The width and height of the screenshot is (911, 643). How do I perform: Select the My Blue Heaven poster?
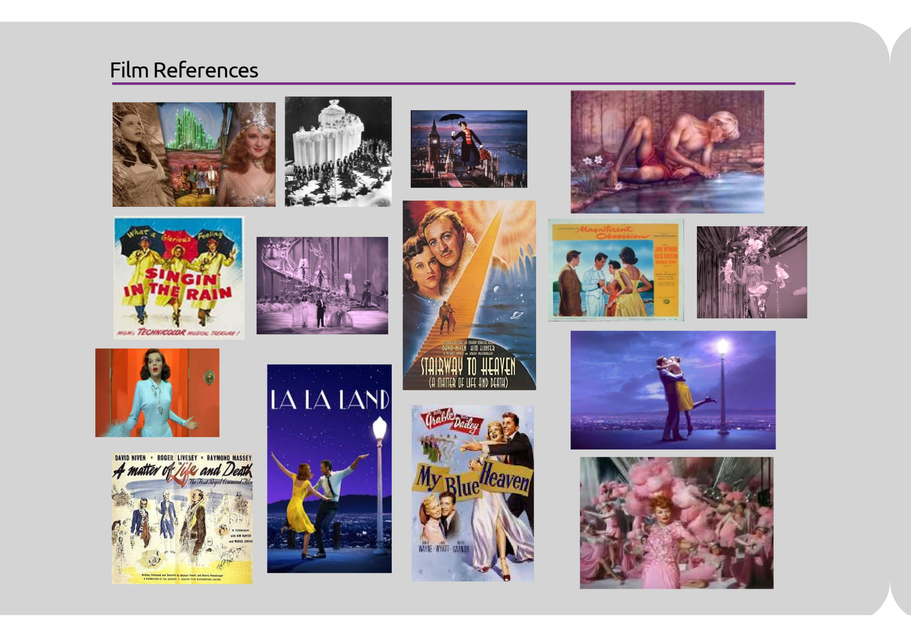point(473,493)
